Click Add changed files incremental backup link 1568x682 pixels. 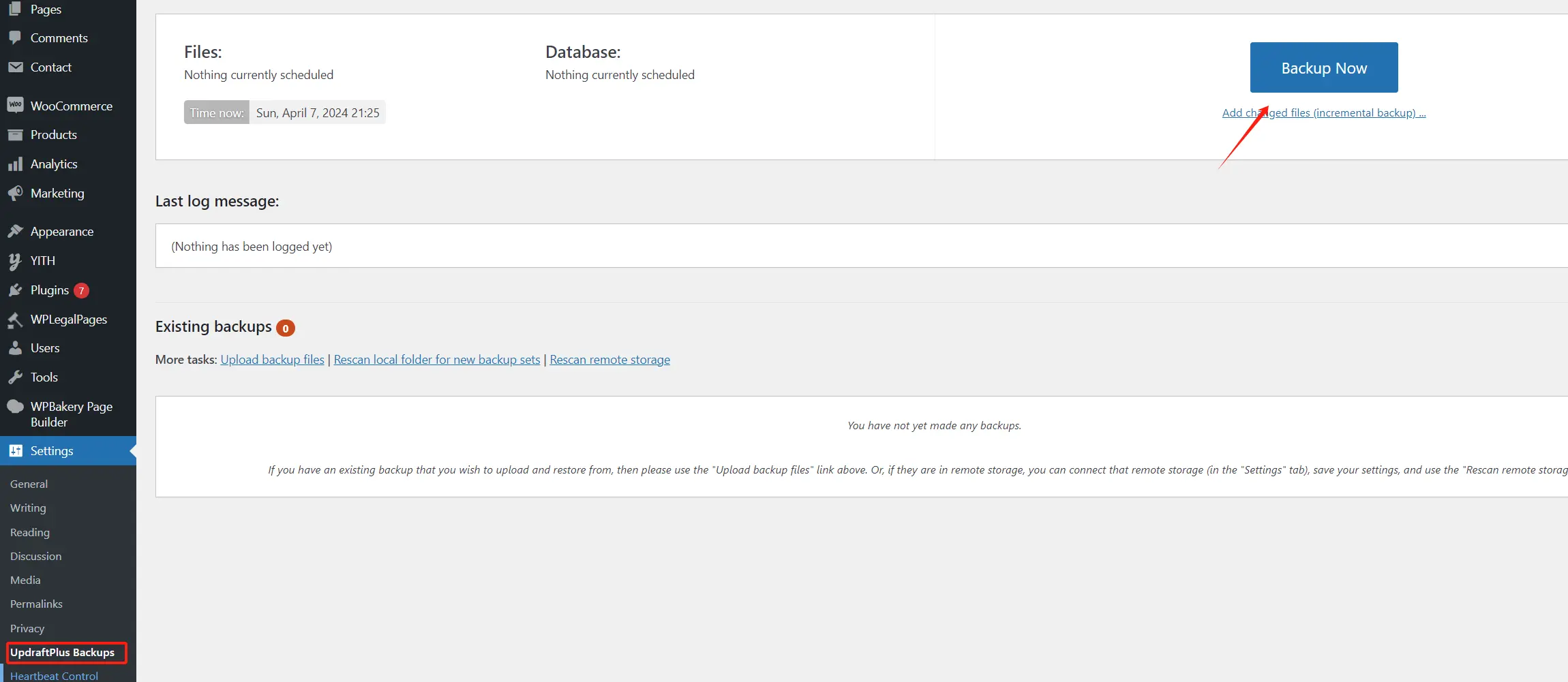click(1324, 113)
